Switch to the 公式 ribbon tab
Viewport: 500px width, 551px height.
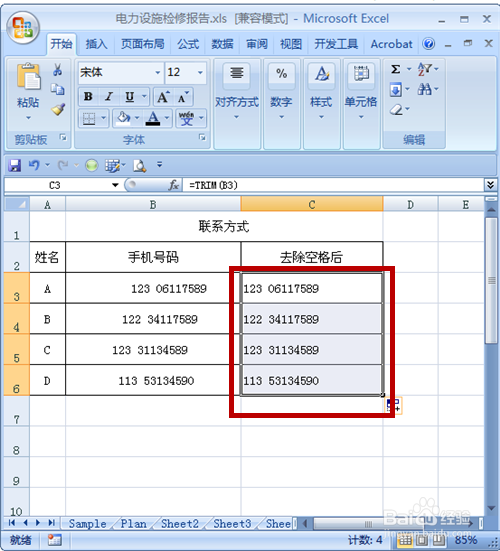coord(188,44)
